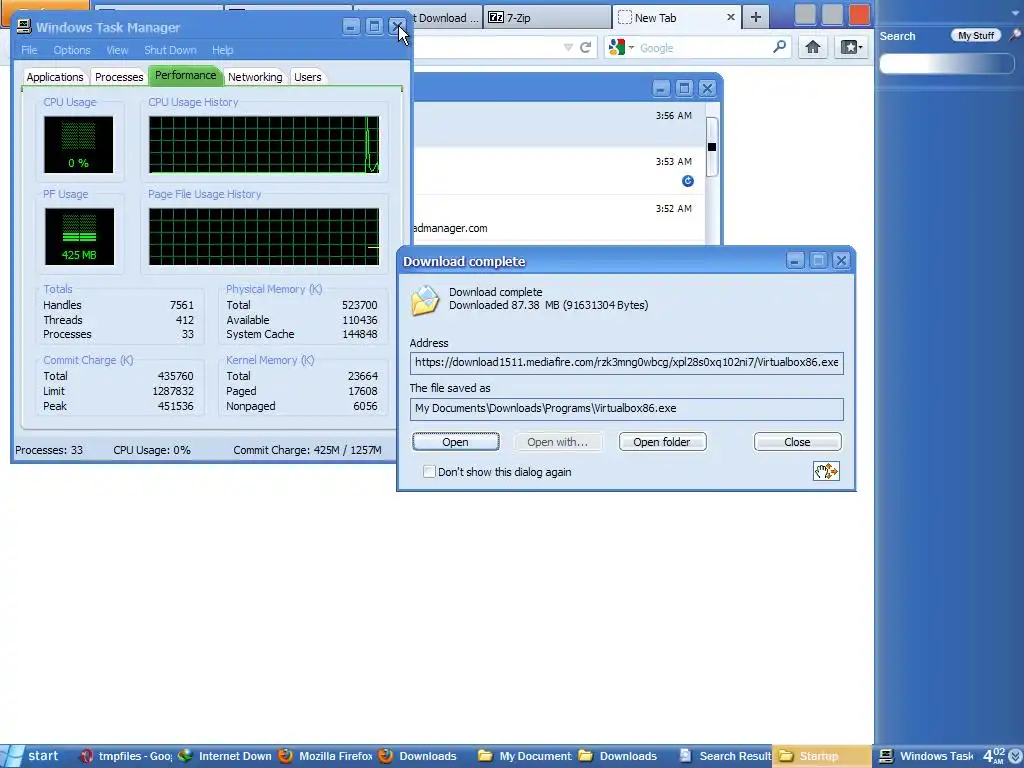Click the Close button in Download complete dialog
Viewport: 1024px width, 768px height.
click(797, 442)
